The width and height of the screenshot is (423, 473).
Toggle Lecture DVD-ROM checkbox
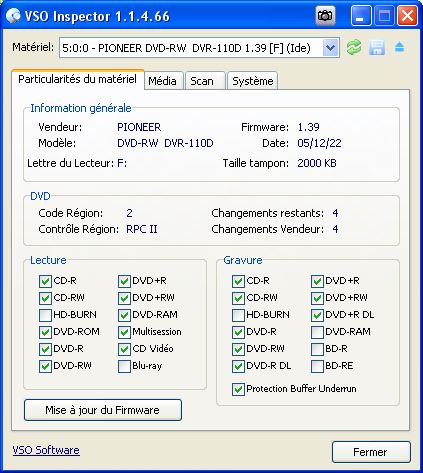point(45,332)
